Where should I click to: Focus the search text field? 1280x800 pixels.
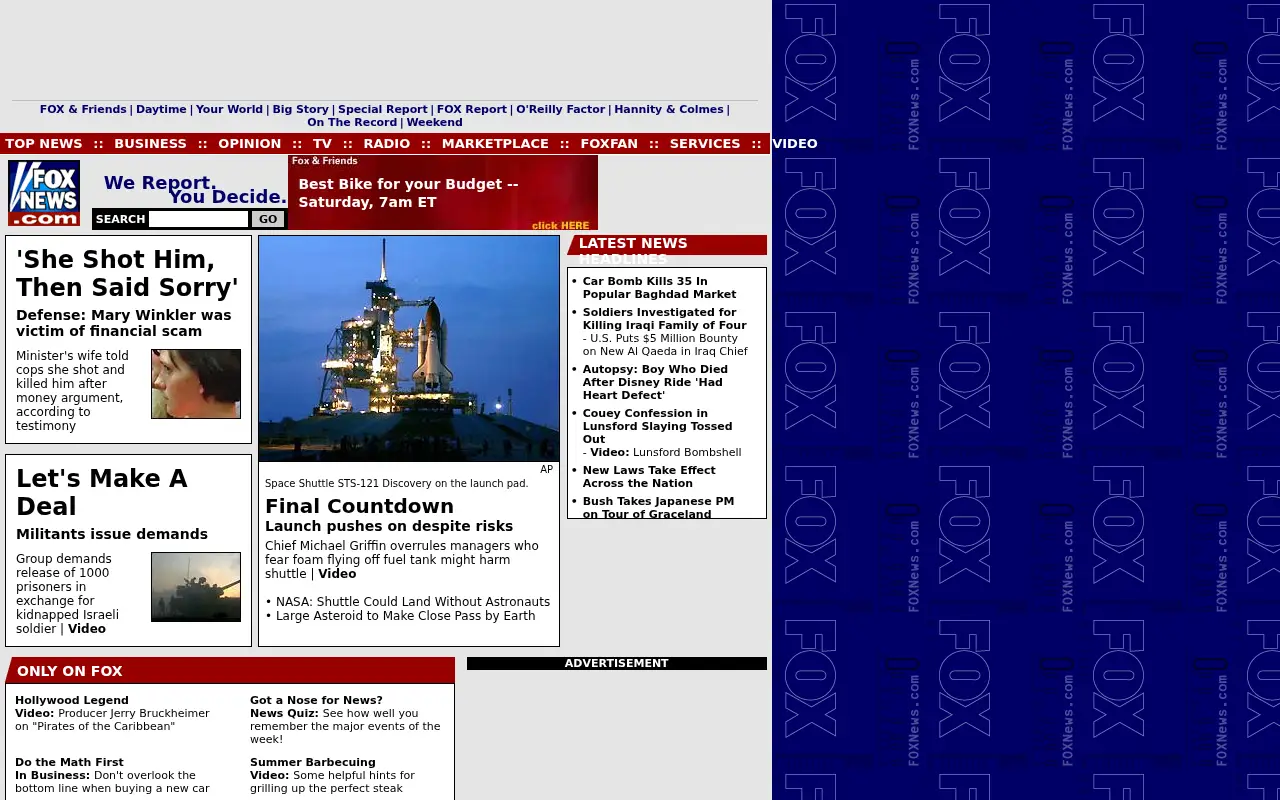click(x=198, y=219)
